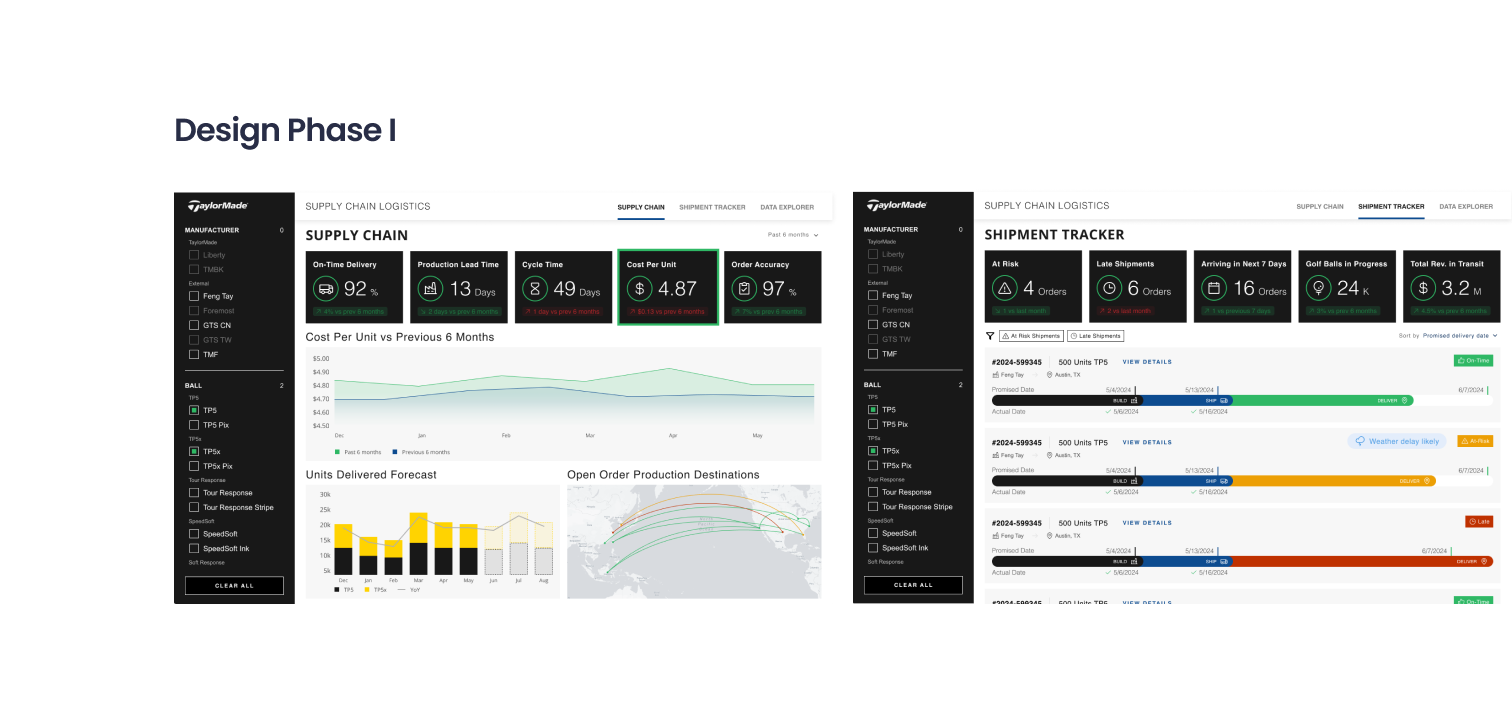Open the Data Explorer tab on the Supply Chain screen
This screenshot has height=709, width=1512.
coord(787,207)
